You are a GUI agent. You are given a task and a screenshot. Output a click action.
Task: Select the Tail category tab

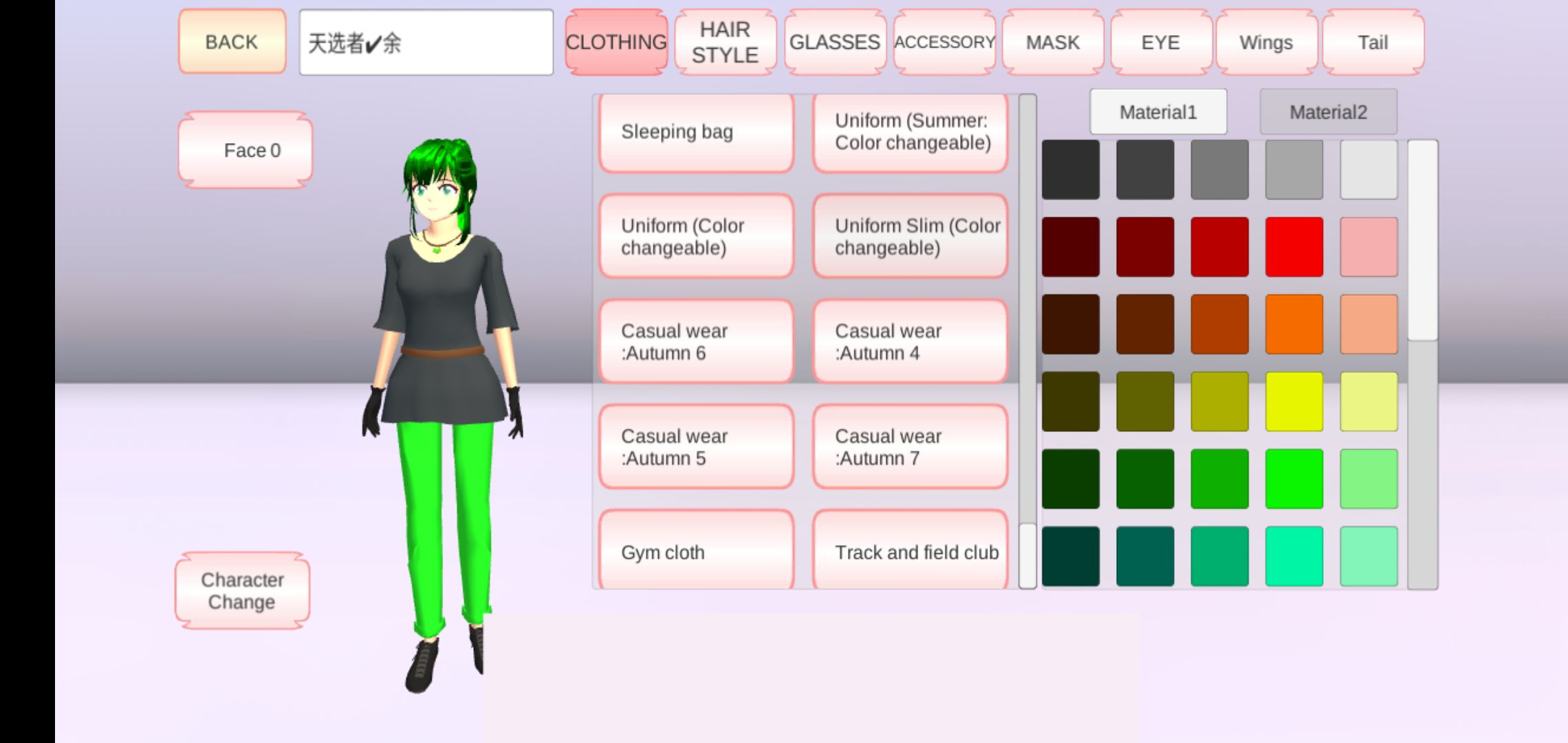click(1373, 42)
